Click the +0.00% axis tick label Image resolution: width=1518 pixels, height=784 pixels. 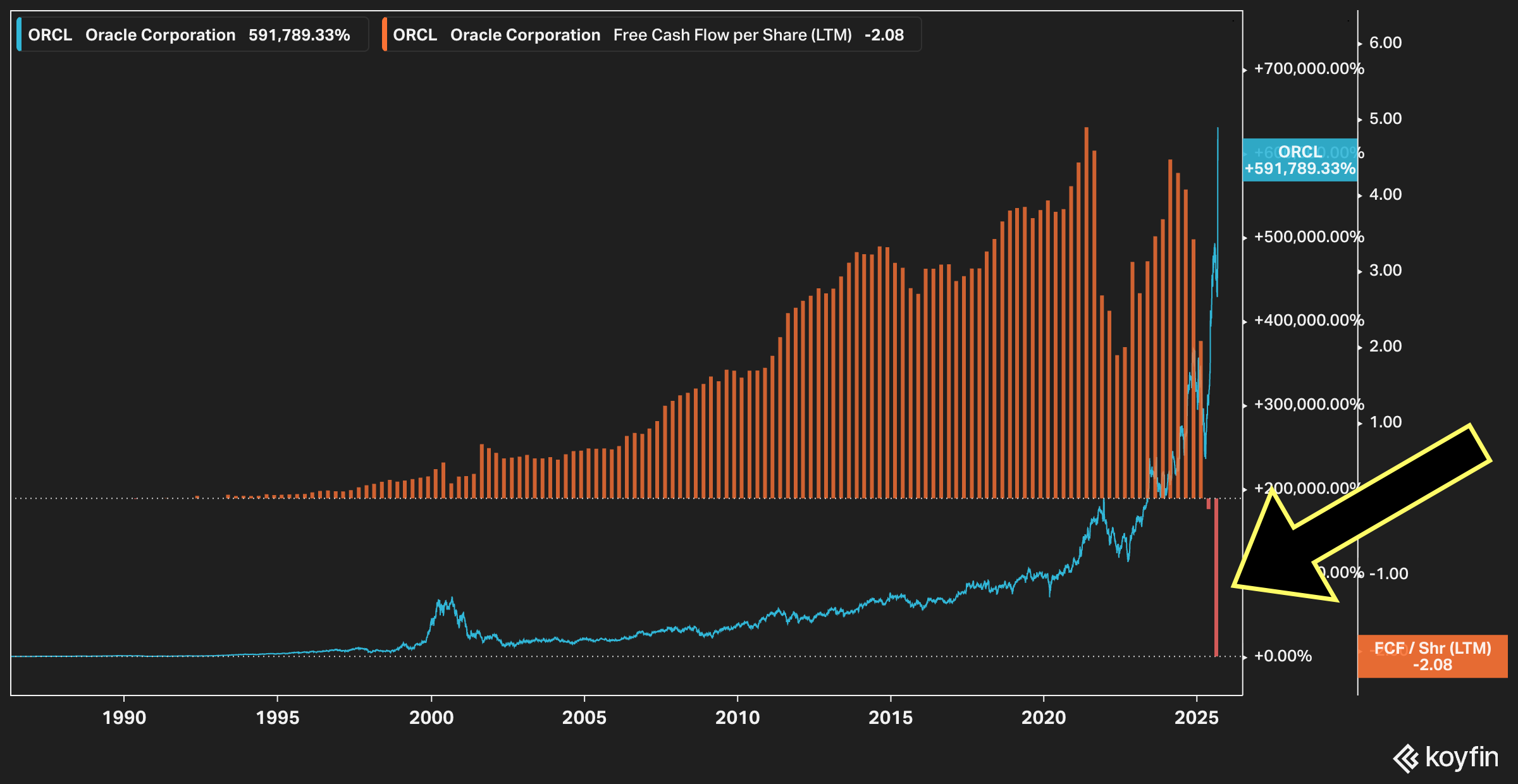(x=1283, y=656)
